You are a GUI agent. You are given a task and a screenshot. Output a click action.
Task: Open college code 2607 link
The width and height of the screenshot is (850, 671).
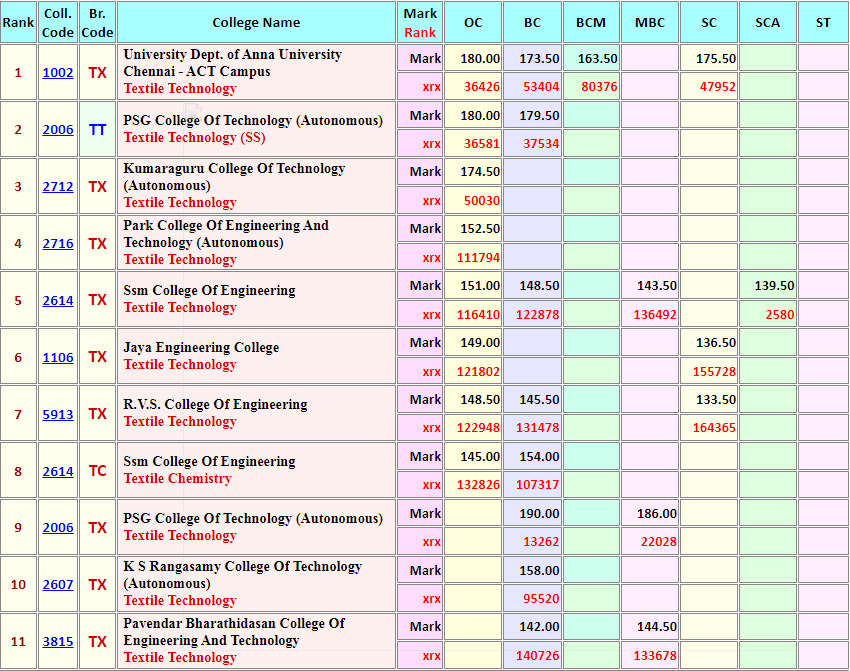58,584
